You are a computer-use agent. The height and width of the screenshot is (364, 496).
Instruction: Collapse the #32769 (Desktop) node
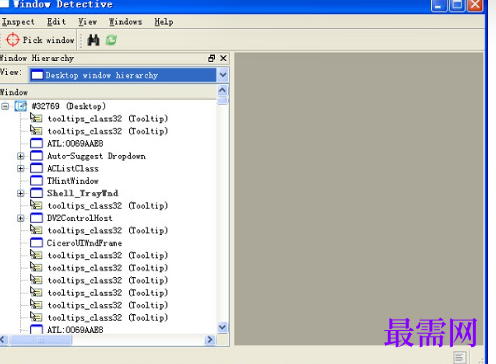(x=5, y=106)
